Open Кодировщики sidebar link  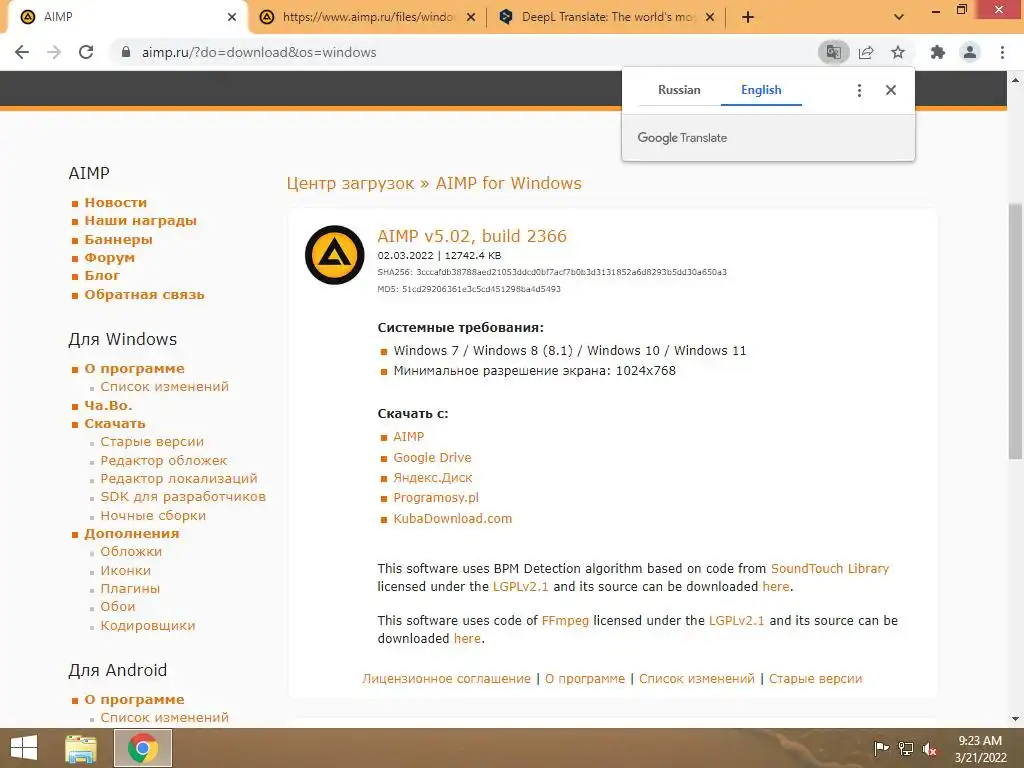click(148, 626)
